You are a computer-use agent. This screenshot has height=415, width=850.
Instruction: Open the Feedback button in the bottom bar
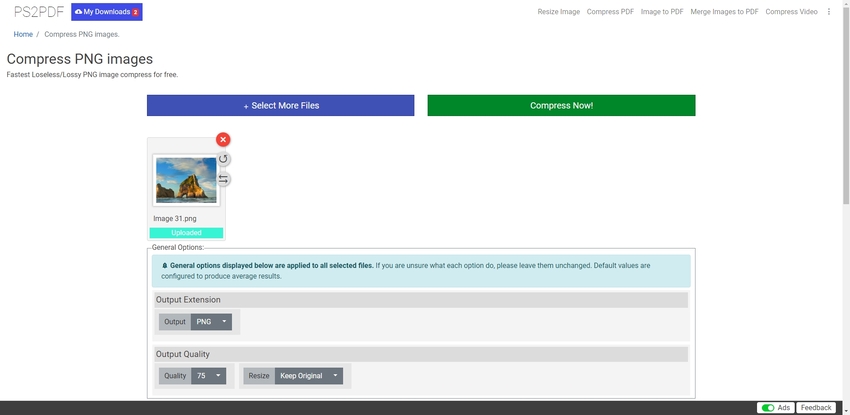816,408
